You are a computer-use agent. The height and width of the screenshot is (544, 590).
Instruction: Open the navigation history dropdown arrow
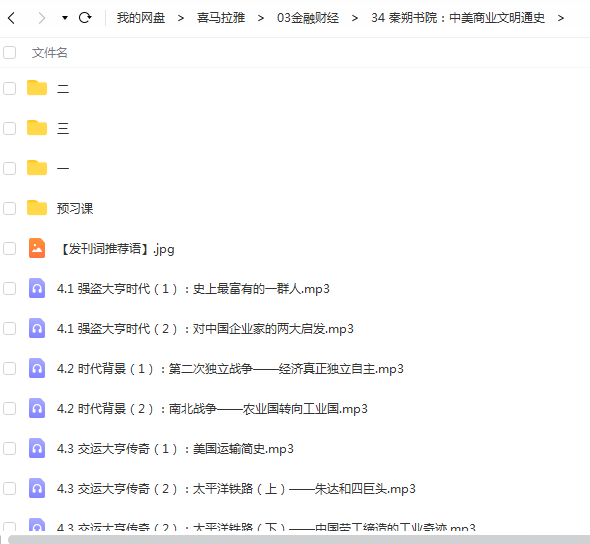pyautogui.click(x=65, y=18)
